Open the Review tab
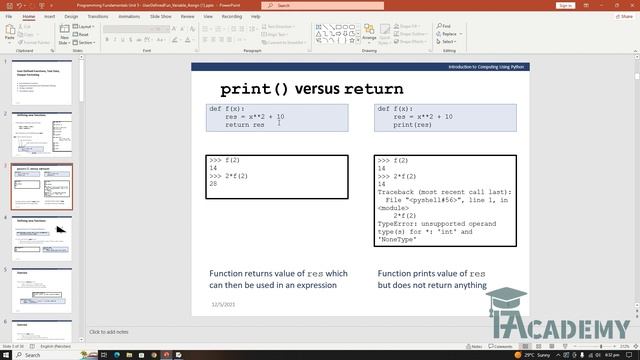The height and width of the screenshot is (360, 640). click(x=187, y=16)
